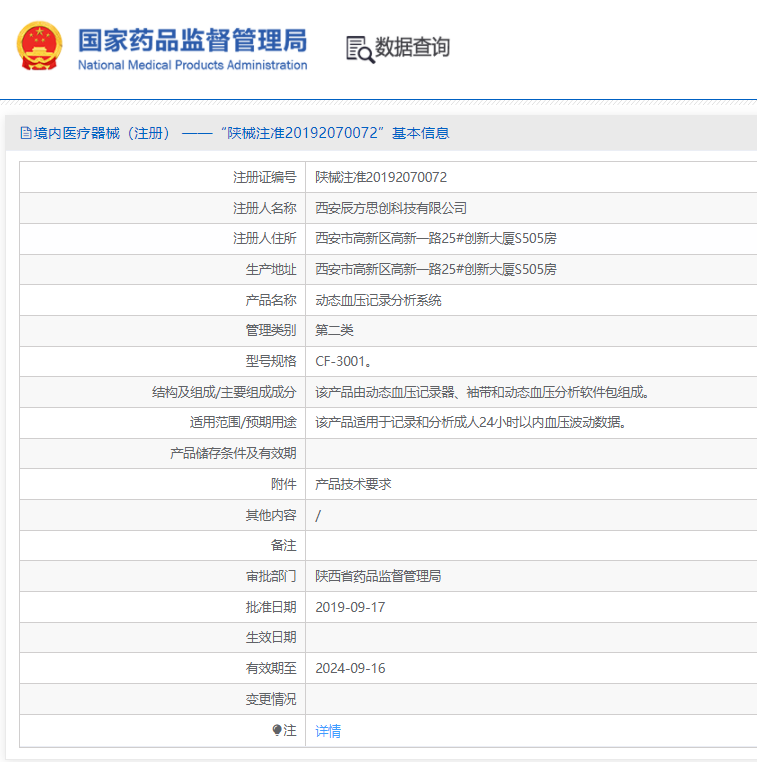Click the 国家药品监督管理局 title
The width and height of the screenshot is (757, 762).
tap(192, 40)
